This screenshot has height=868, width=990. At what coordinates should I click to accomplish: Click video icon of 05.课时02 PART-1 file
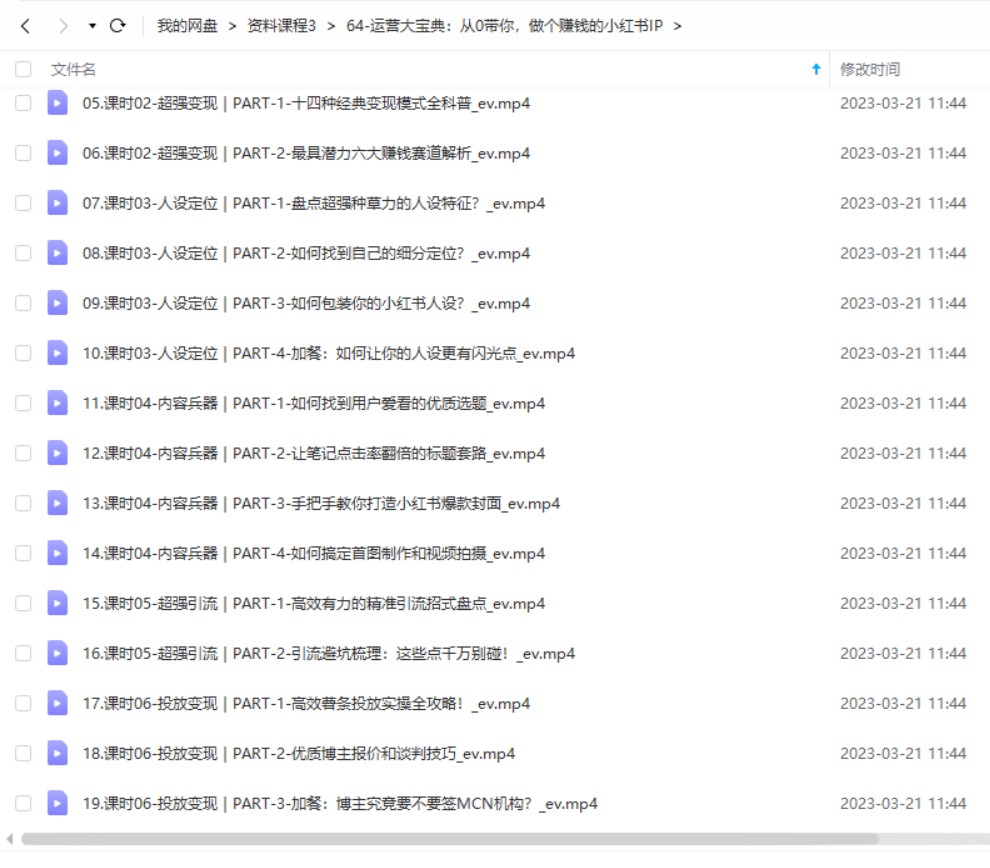point(57,103)
